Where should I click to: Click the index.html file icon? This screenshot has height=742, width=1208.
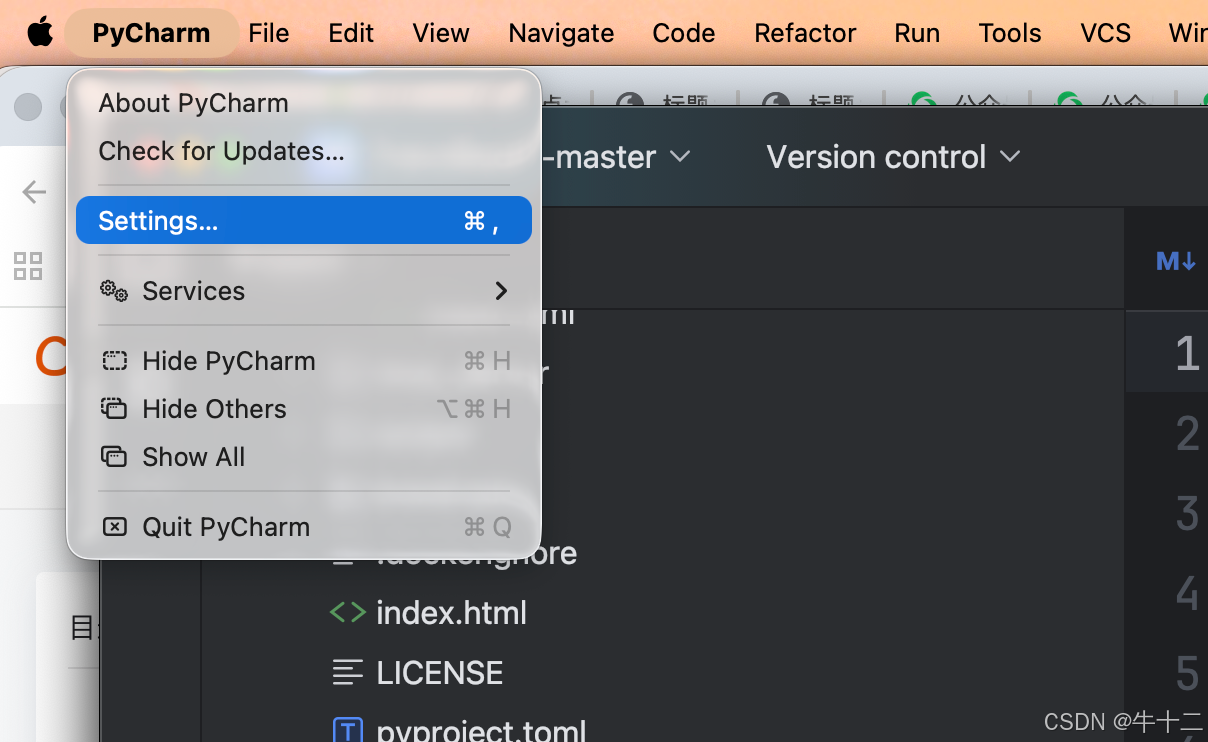(x=347, y=612)
